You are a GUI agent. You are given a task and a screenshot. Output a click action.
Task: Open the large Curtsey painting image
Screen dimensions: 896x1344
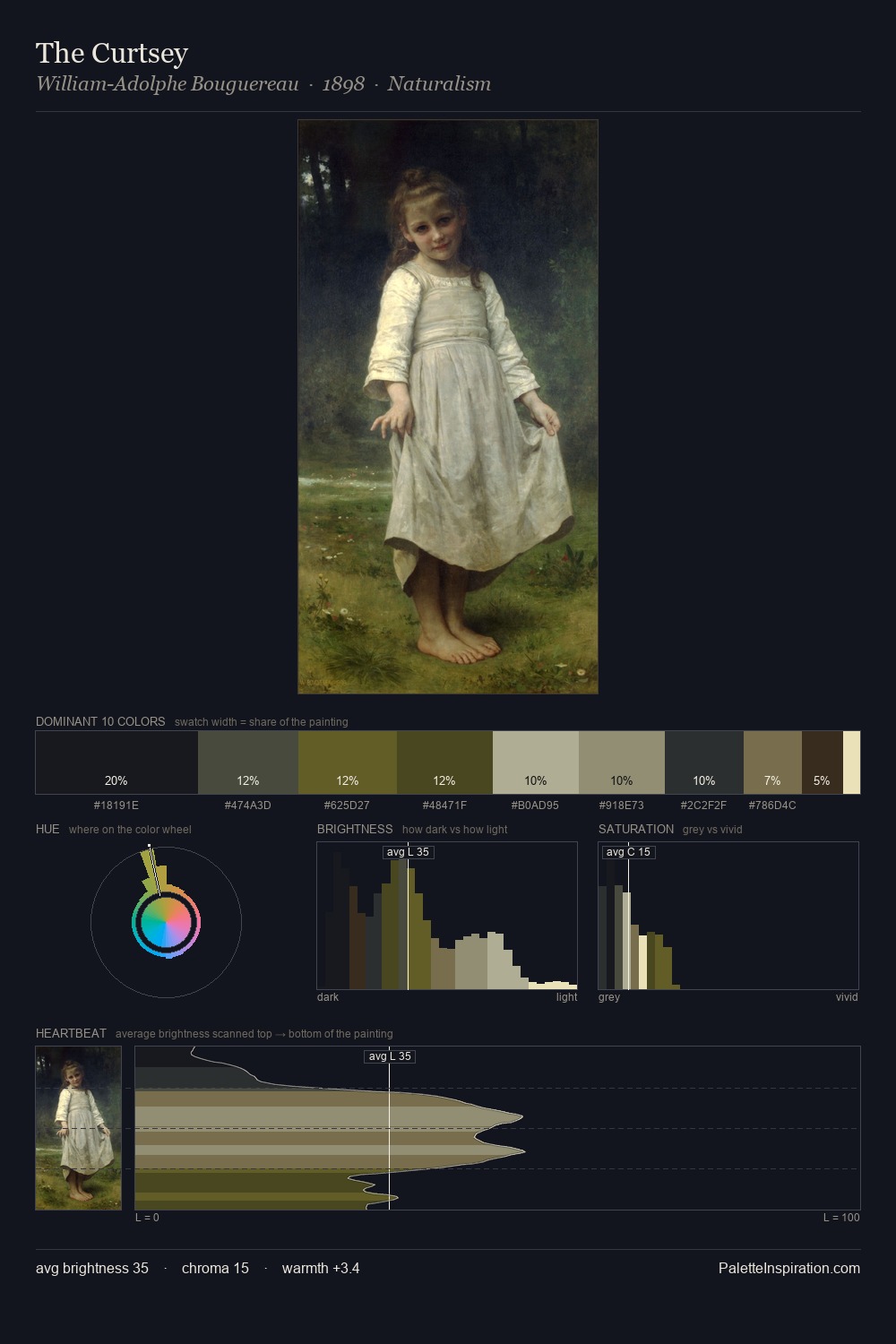pyautogui.click(x=448, y=407)
